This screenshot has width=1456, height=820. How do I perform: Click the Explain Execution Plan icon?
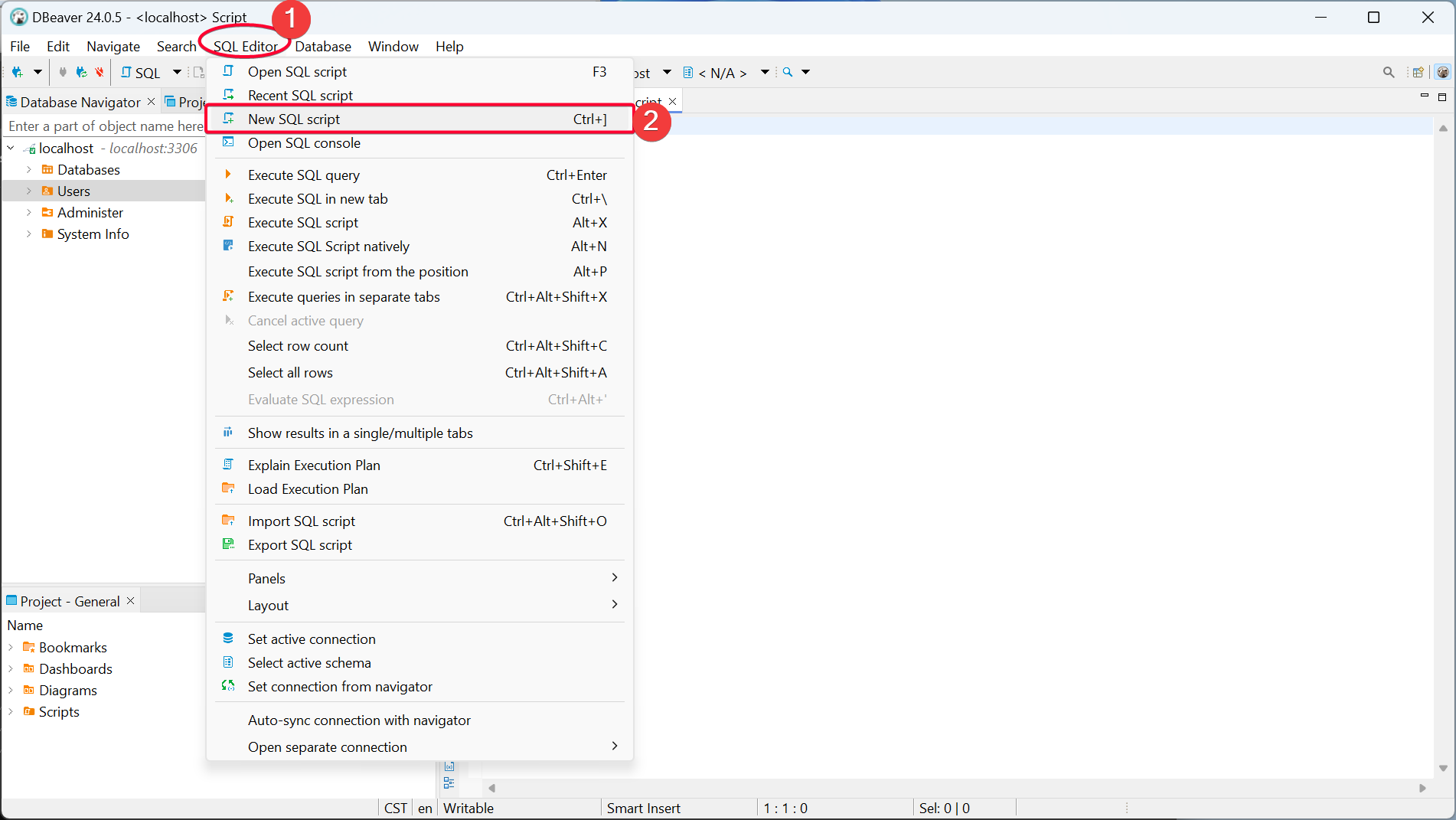pos(228,465)
